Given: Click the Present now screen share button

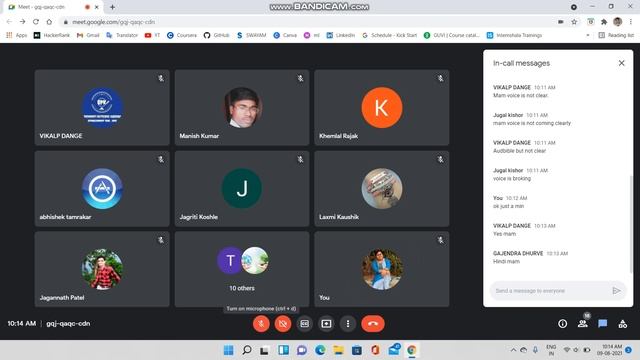Looking at the screenshot, I should [x=326, y=324].
